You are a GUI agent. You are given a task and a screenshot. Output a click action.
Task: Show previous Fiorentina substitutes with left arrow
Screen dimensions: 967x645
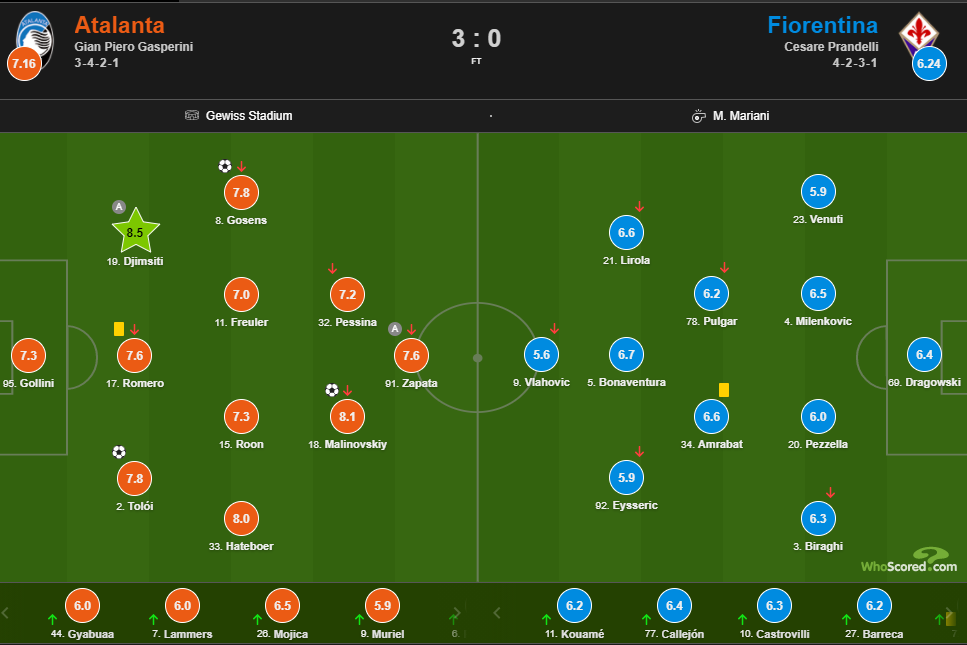pyautogui.click(x=498, y=612)
